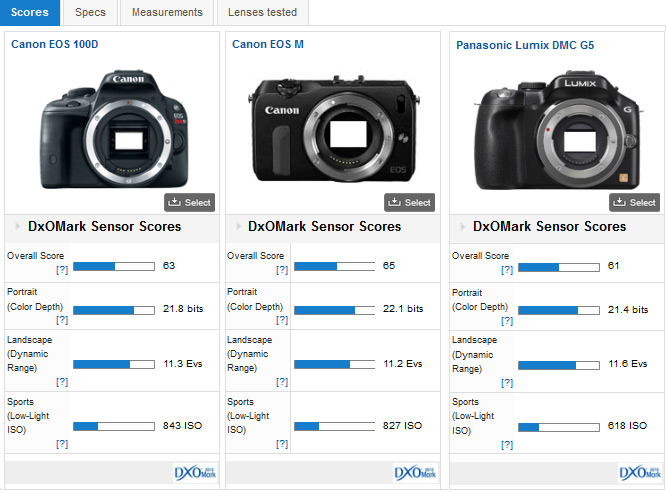This screenshot has height=492, width=666.
Task: Open Portrait help for Panasonic G5
Action: click(x=507, y=321)
